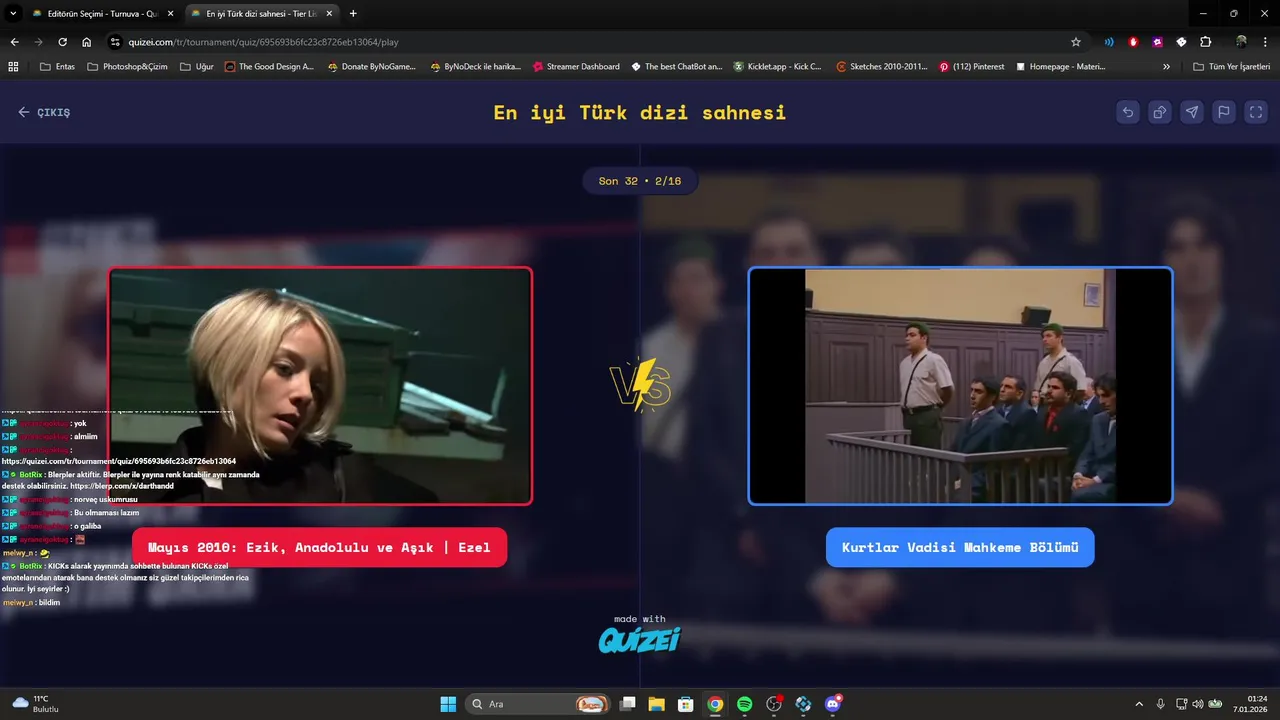
Task: Open the Photoshop&Çizim bookmark folder
Action: [128, 67]
